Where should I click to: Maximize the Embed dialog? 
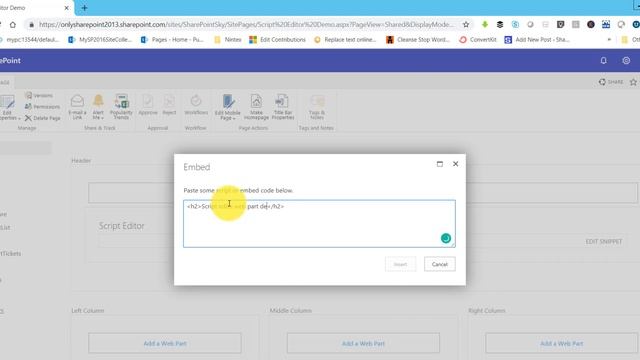tap(440, 164)
